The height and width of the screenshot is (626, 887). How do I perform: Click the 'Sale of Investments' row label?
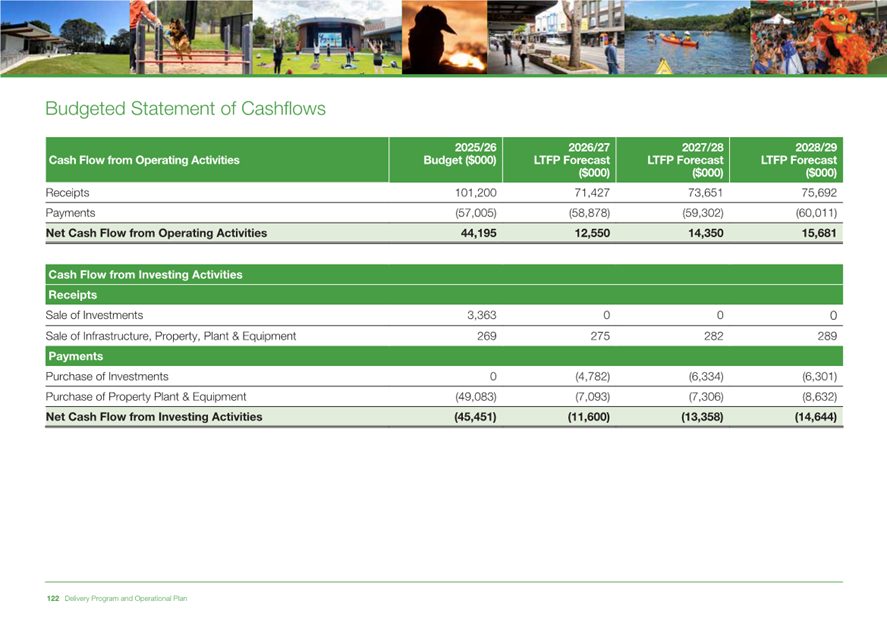coord(94,315)
